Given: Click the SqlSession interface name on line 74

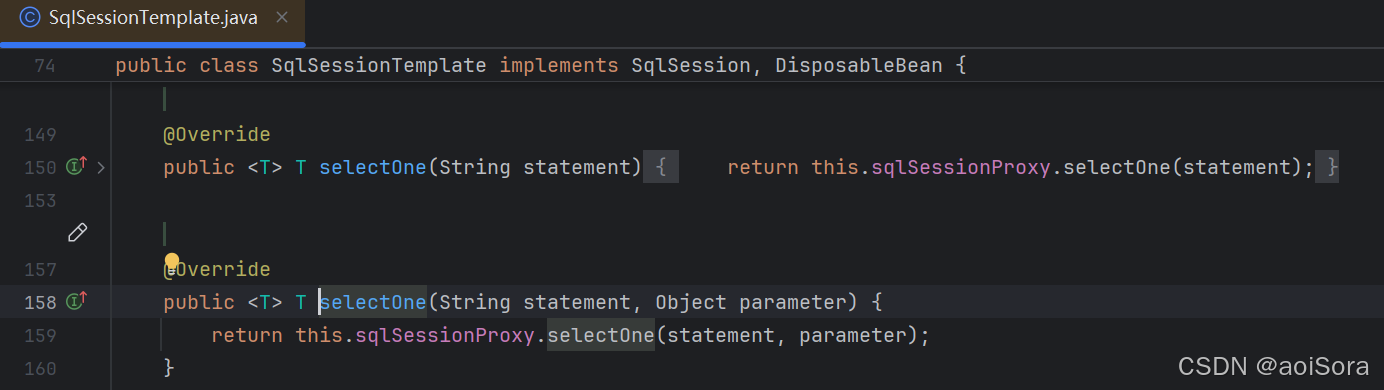Looking at the screenshot, I should click(x=690, y=66).
